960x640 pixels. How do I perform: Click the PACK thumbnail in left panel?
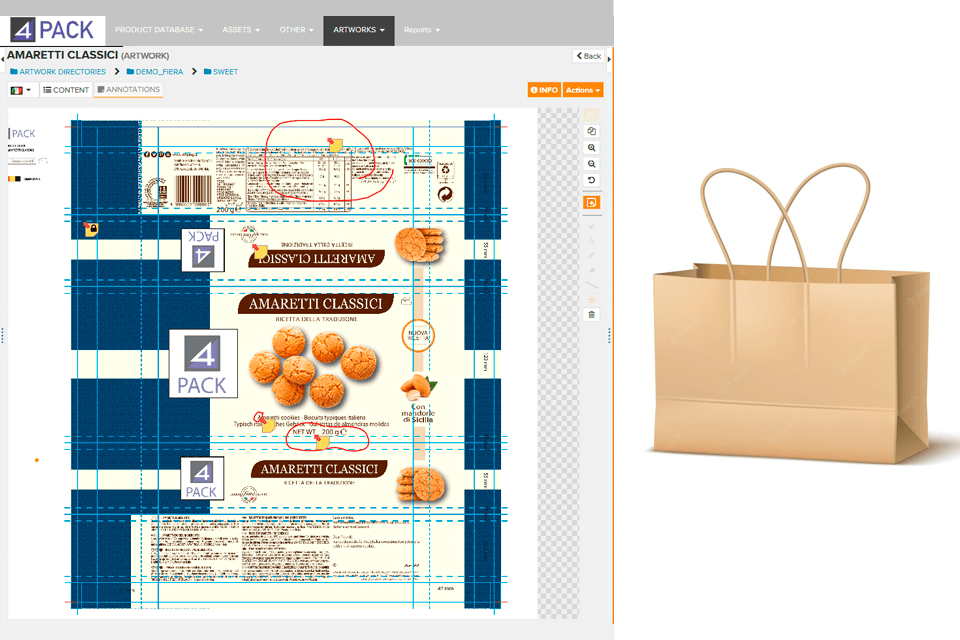(23, 134)
